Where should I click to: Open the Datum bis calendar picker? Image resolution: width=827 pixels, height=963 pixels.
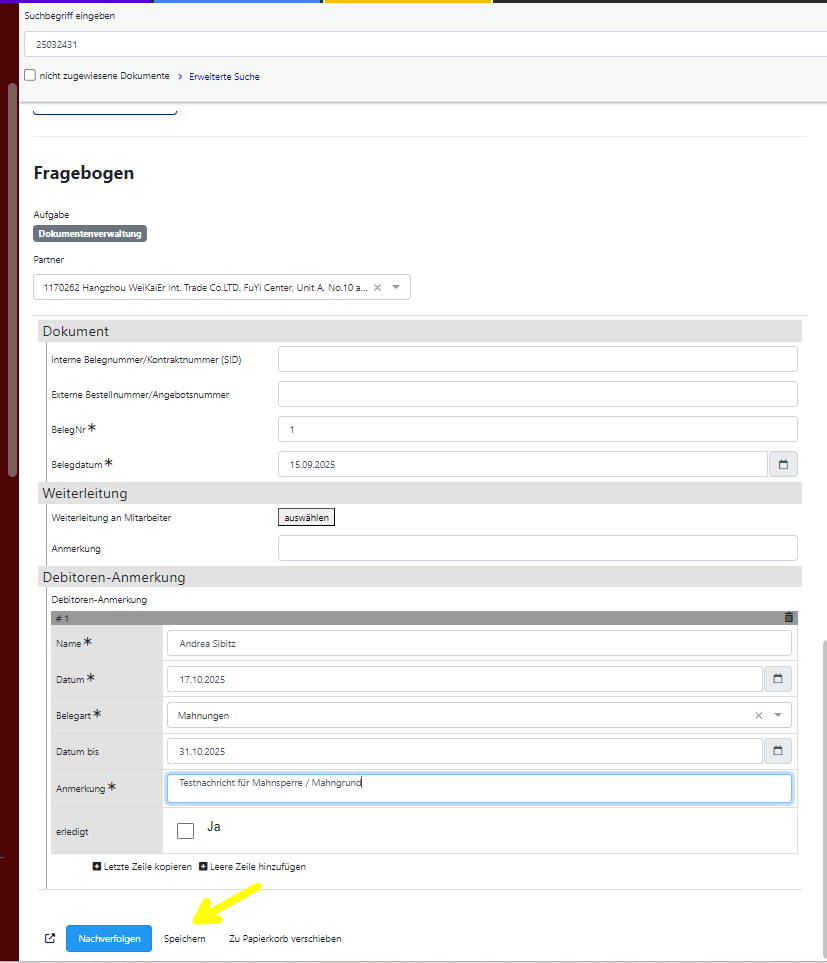point(777,751)
